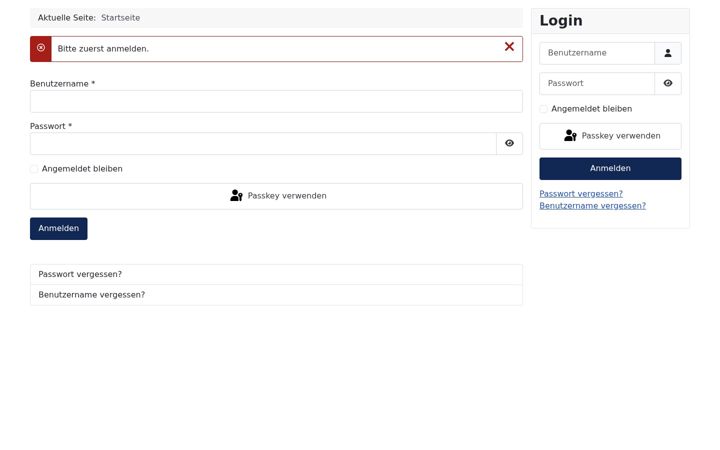Screen dimensions: 720x450
Task: Dismiss the 'Bitte zuerst anmelden' alert with X
Action: click(x=509, y=47)
